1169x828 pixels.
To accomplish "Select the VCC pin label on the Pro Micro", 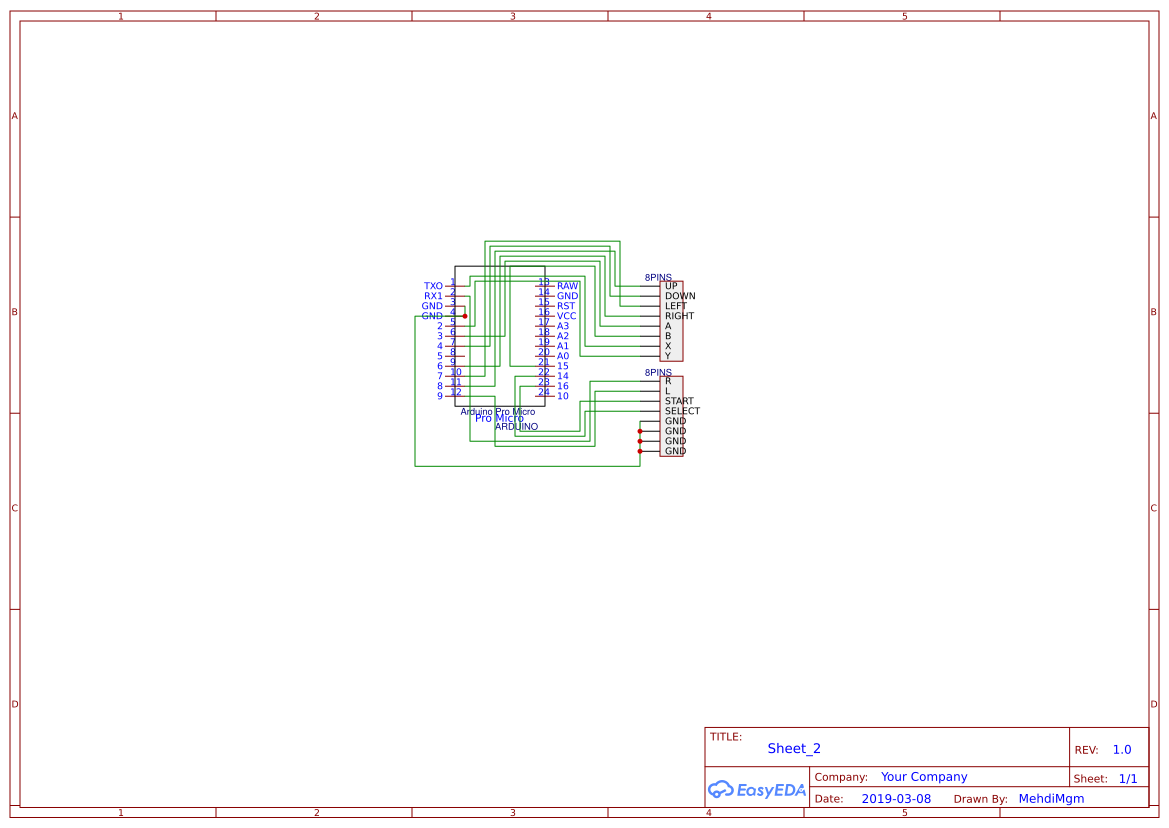I will click(x=567, y=315).
